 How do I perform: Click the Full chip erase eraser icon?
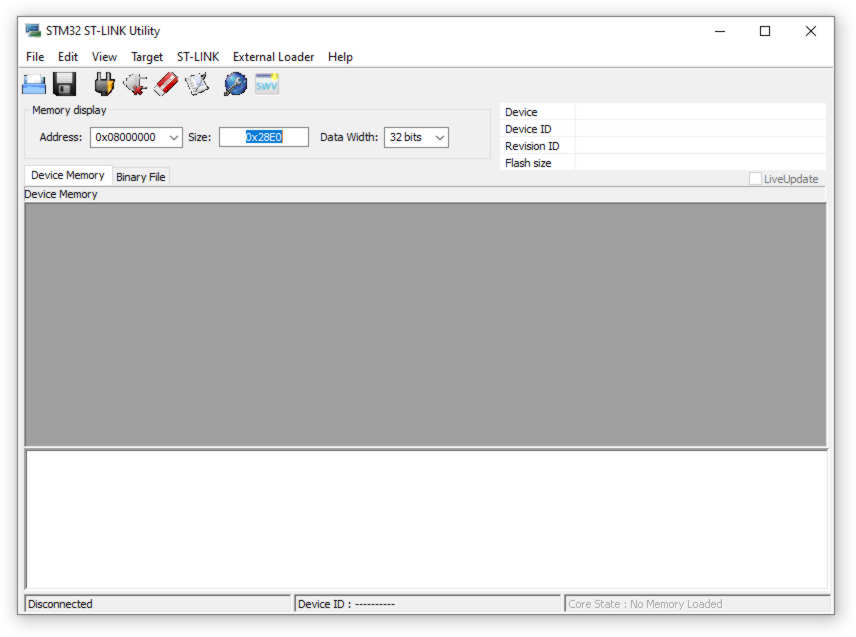pyautogui.click(x=166, y=85)
